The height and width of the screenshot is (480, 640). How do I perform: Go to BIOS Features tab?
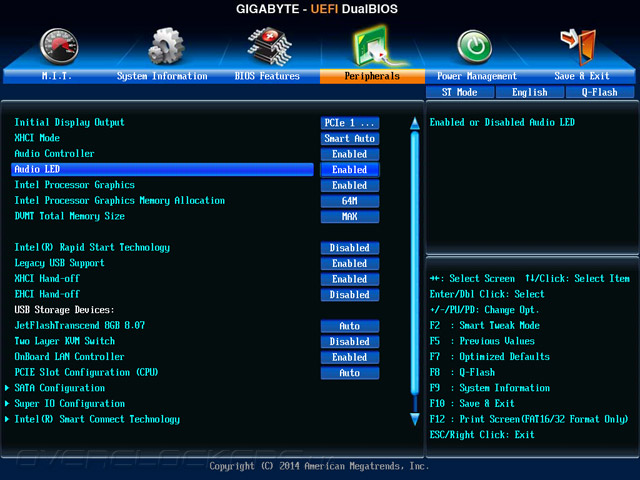point(267,76)
